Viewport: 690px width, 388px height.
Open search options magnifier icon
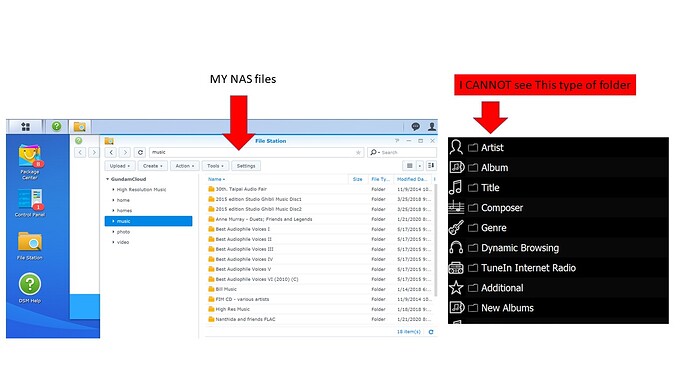[374, 152]
